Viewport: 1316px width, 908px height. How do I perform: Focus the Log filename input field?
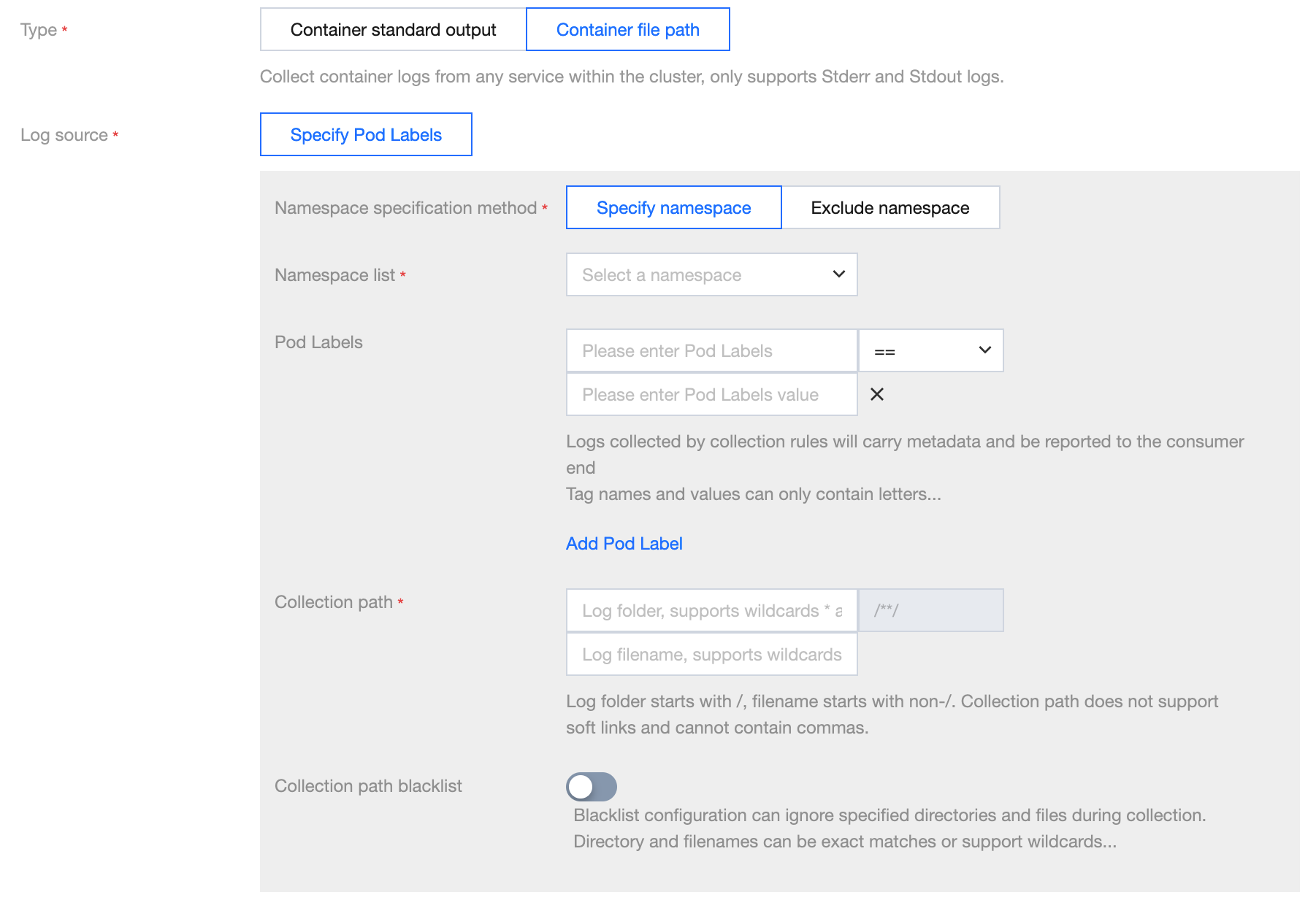pyautogui.click(x=711, y=655)
